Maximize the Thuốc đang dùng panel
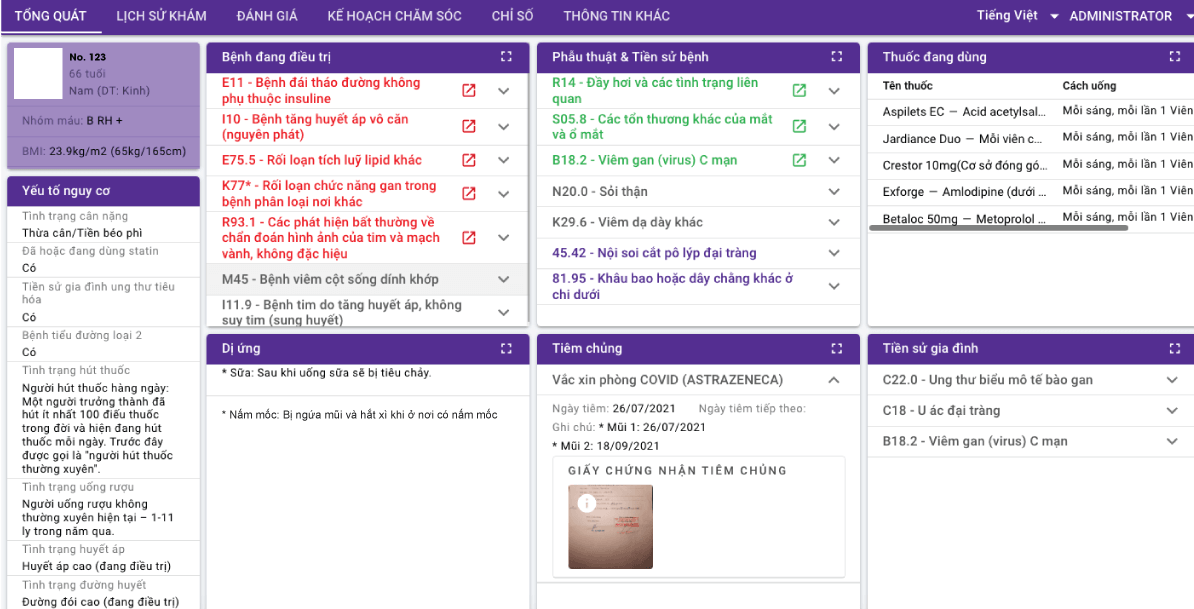The image size is (1194, 609). pos(1174,57)
